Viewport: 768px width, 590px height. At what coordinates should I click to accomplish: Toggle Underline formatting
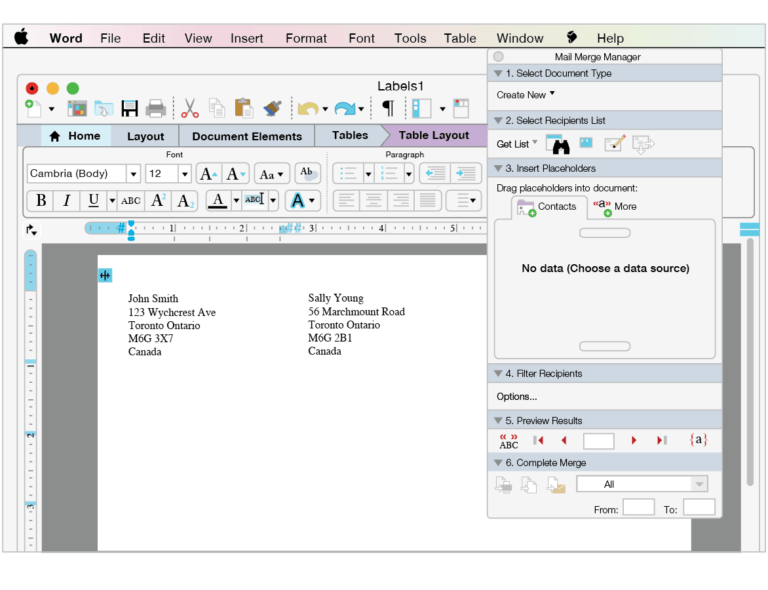coord(93,200)
